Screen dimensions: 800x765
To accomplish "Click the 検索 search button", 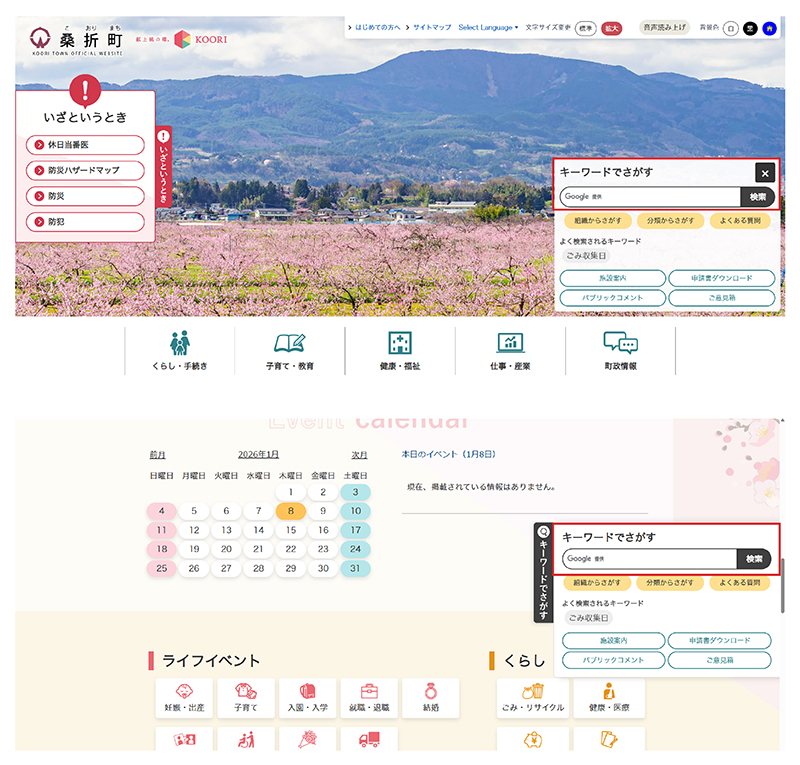I will point(756,197).
